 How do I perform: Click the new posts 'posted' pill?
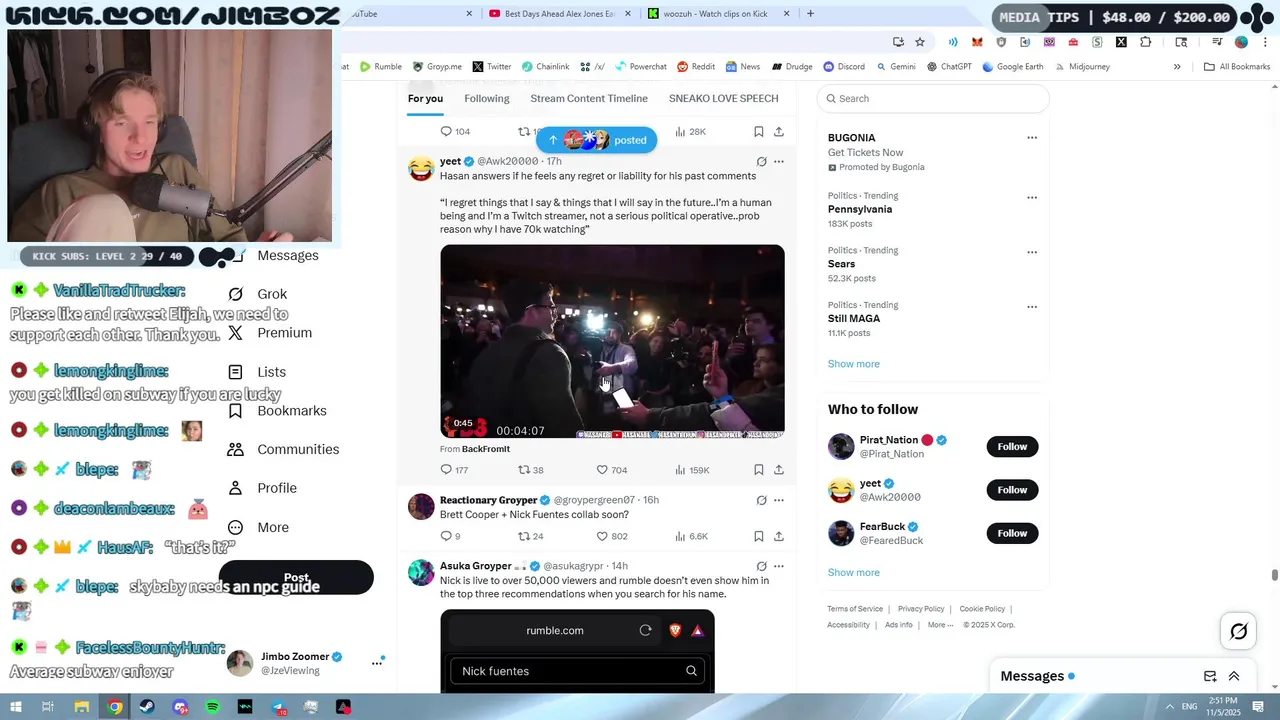click(x=596, y=140)
